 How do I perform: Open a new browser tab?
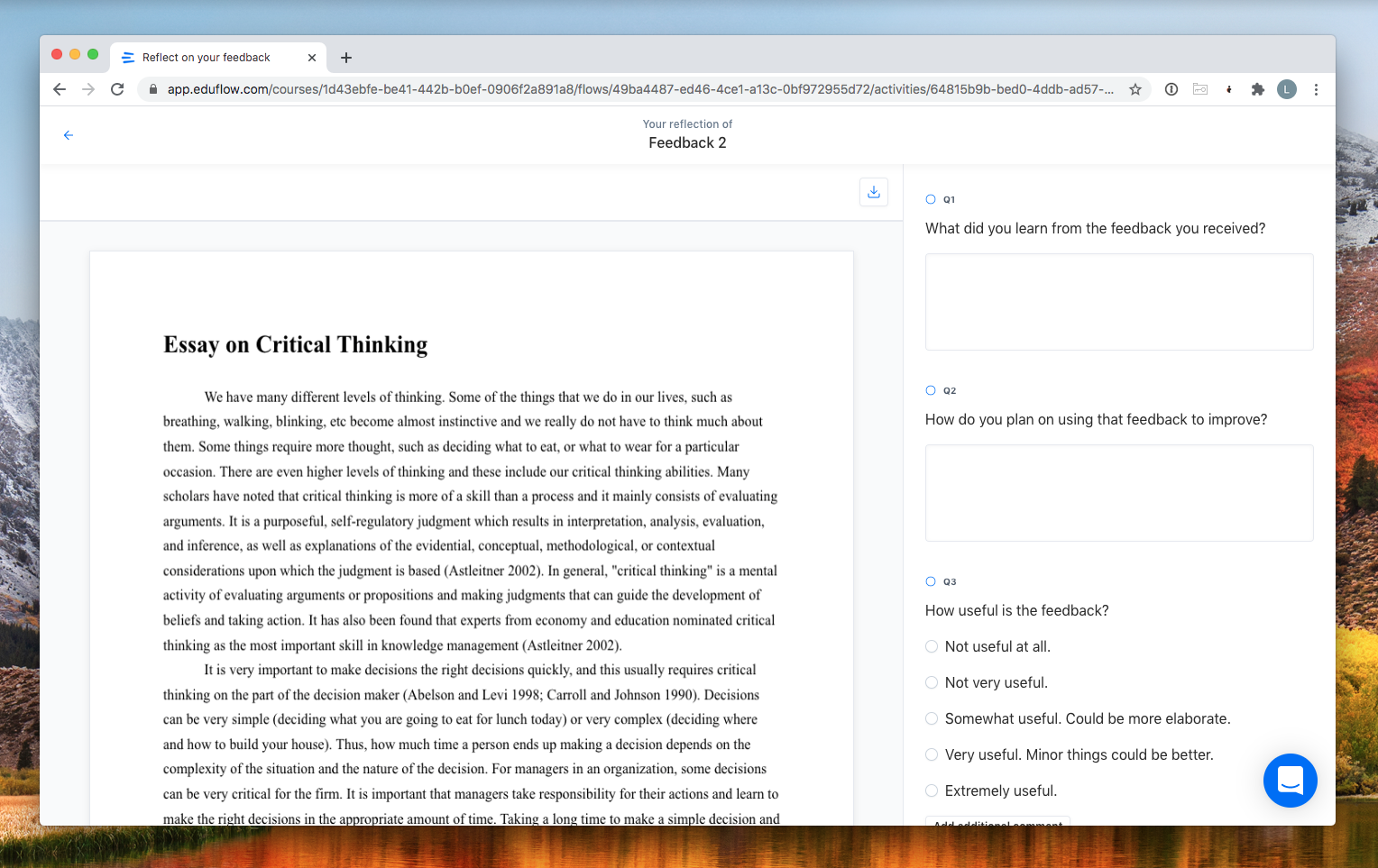tap(345, 58)
